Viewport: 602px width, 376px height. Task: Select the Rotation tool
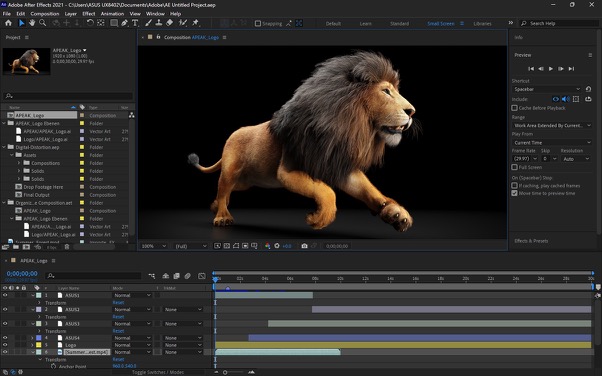(90, 23)
